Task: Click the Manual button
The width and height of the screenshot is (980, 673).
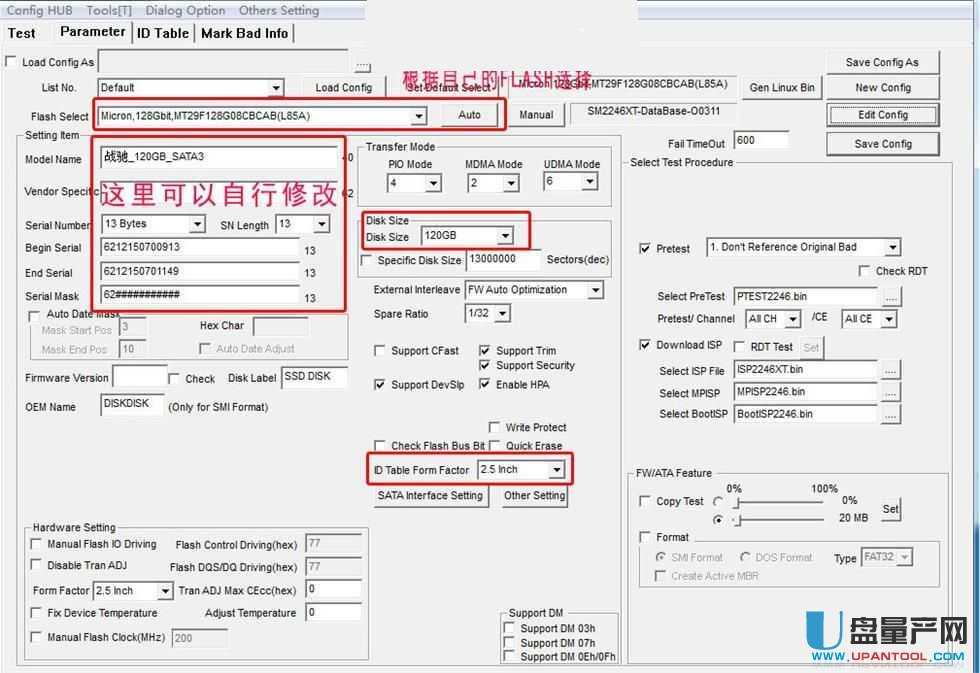Action: click(536, 115)
